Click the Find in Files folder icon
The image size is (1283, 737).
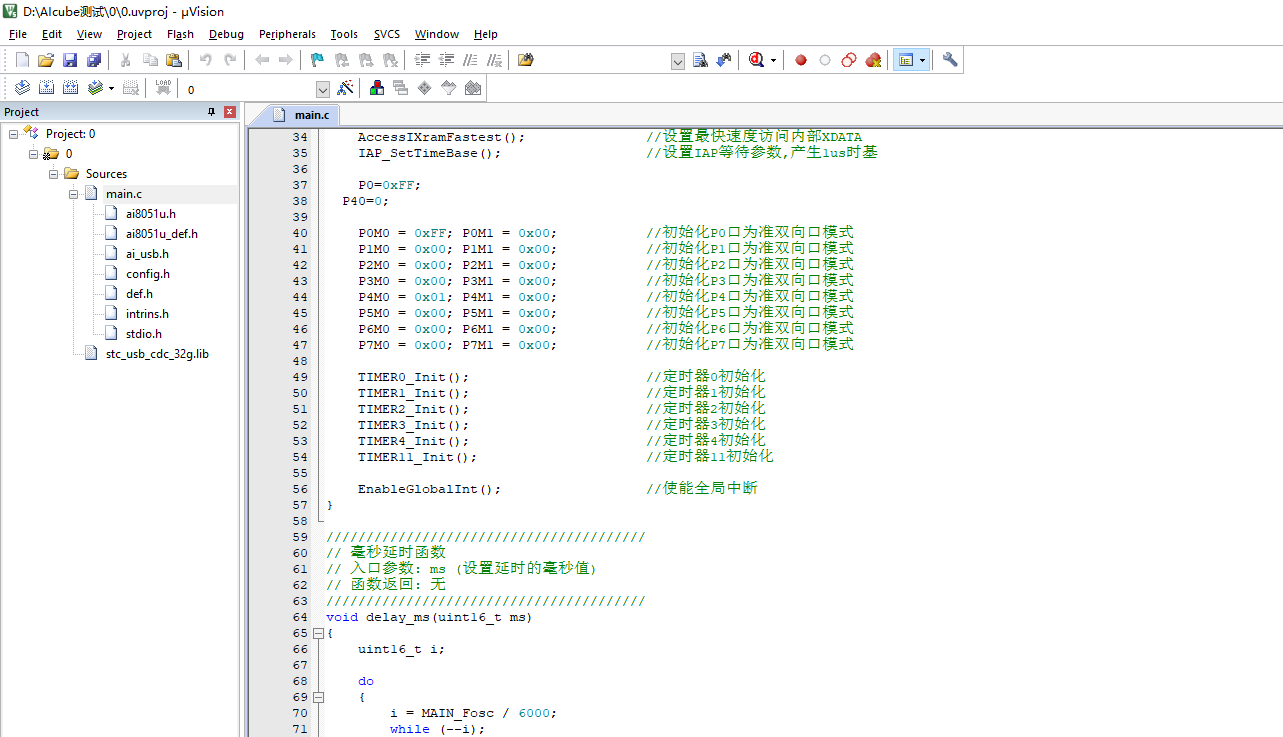pyautogui.click(x=526, y=60)
